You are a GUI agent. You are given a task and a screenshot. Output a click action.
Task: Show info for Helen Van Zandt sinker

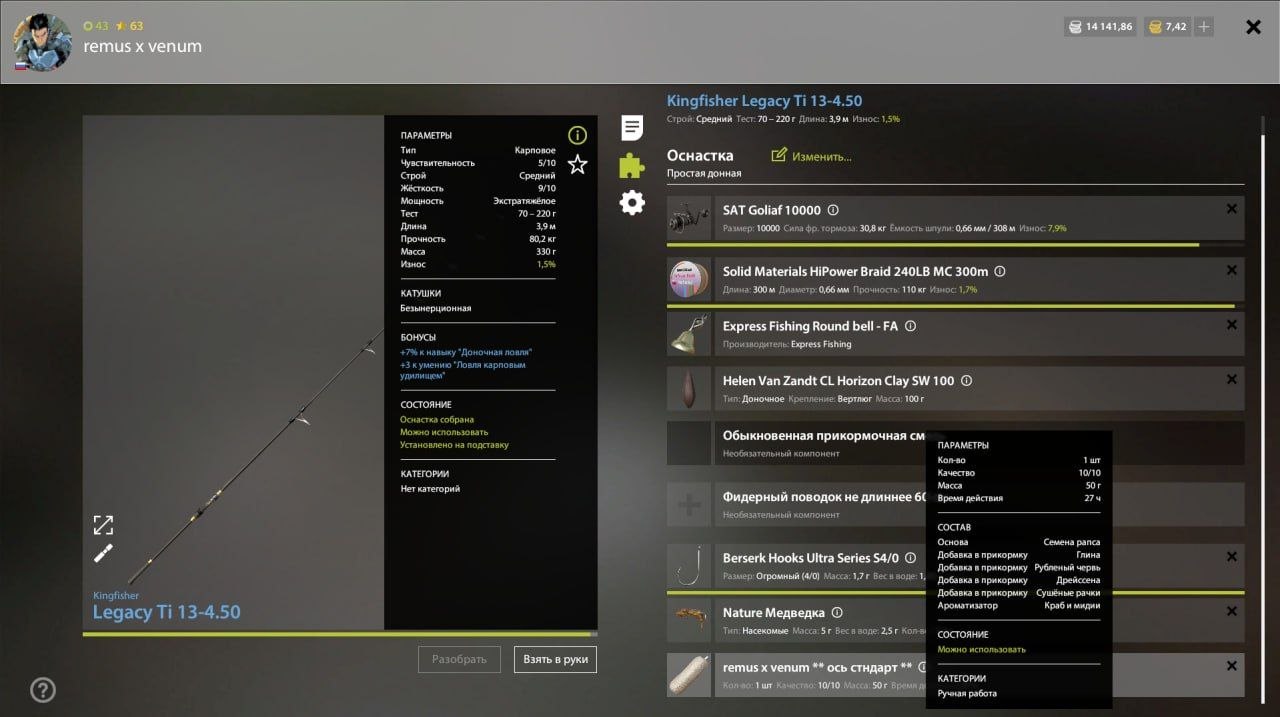click(966, 381)
